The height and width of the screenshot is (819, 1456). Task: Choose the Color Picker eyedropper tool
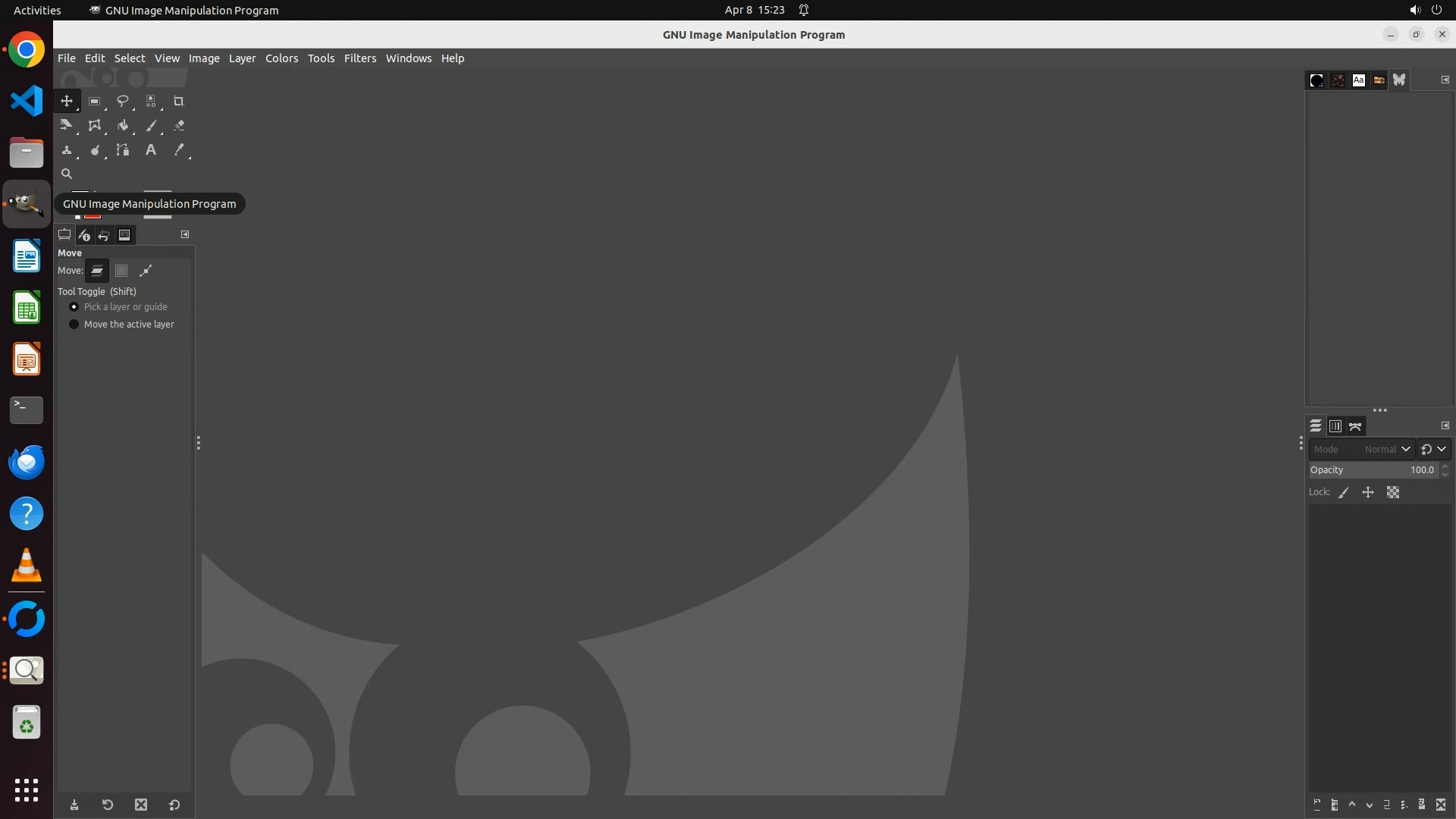[179, 150]
